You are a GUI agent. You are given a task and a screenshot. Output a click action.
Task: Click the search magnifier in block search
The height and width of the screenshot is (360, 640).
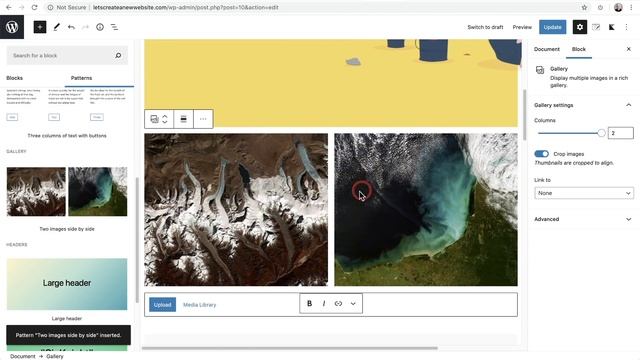click(x=118, y=55)
